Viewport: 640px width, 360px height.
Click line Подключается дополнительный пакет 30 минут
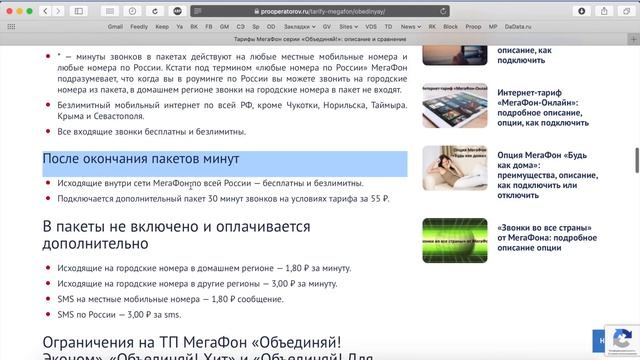(223, 199)
